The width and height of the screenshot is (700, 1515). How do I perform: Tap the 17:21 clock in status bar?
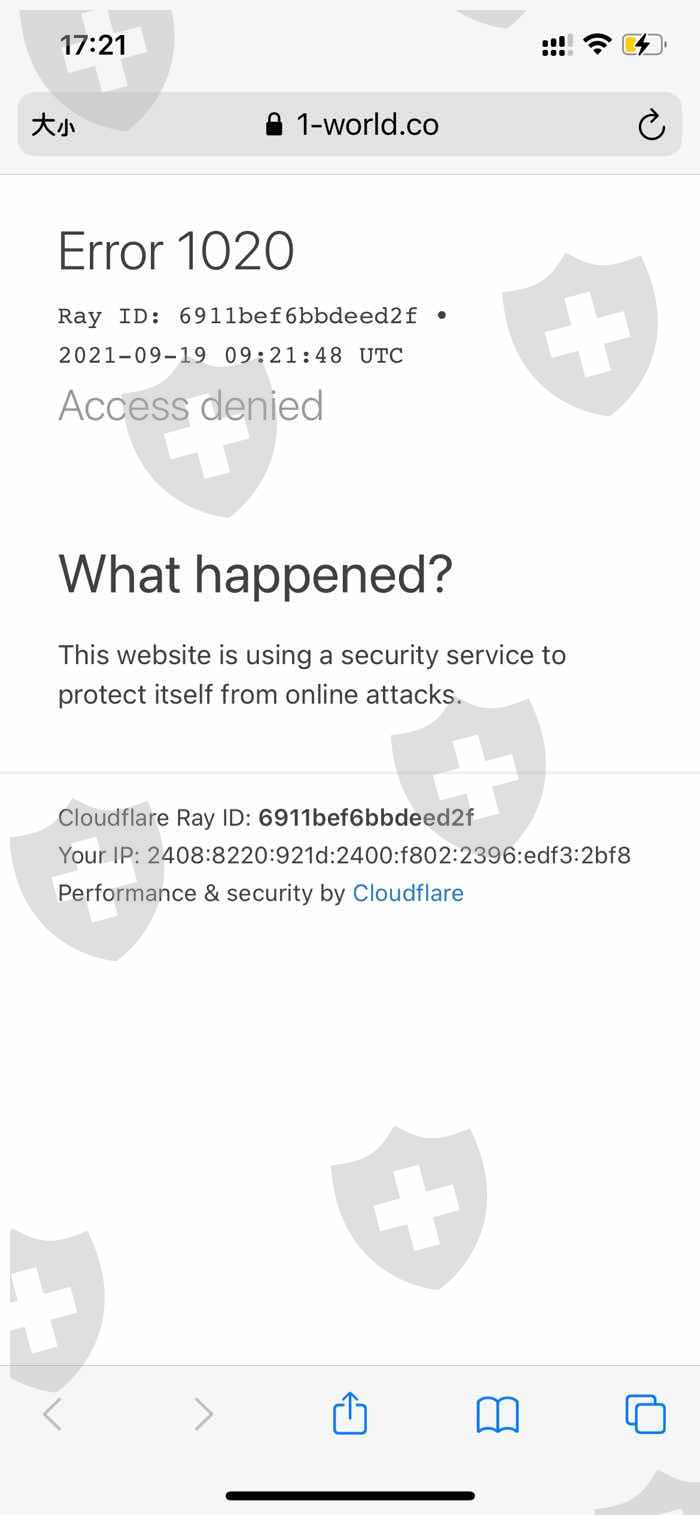point(94,45)
